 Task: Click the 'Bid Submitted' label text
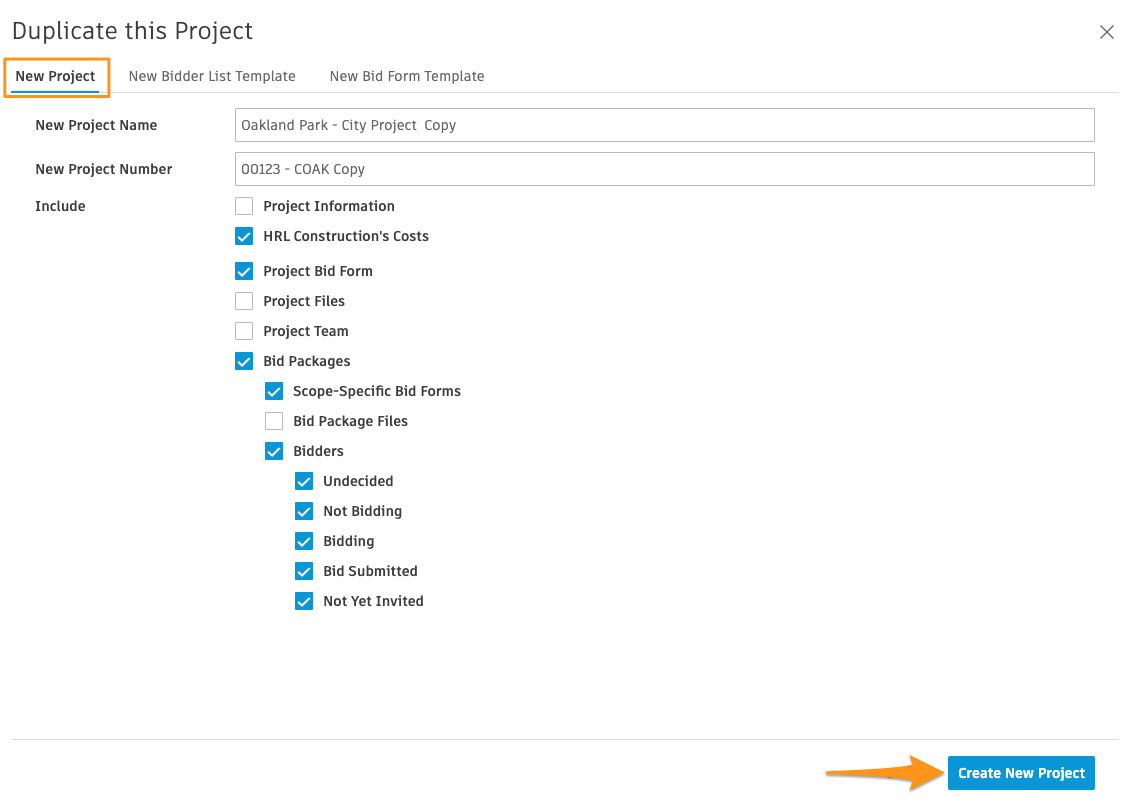(370, 572)
